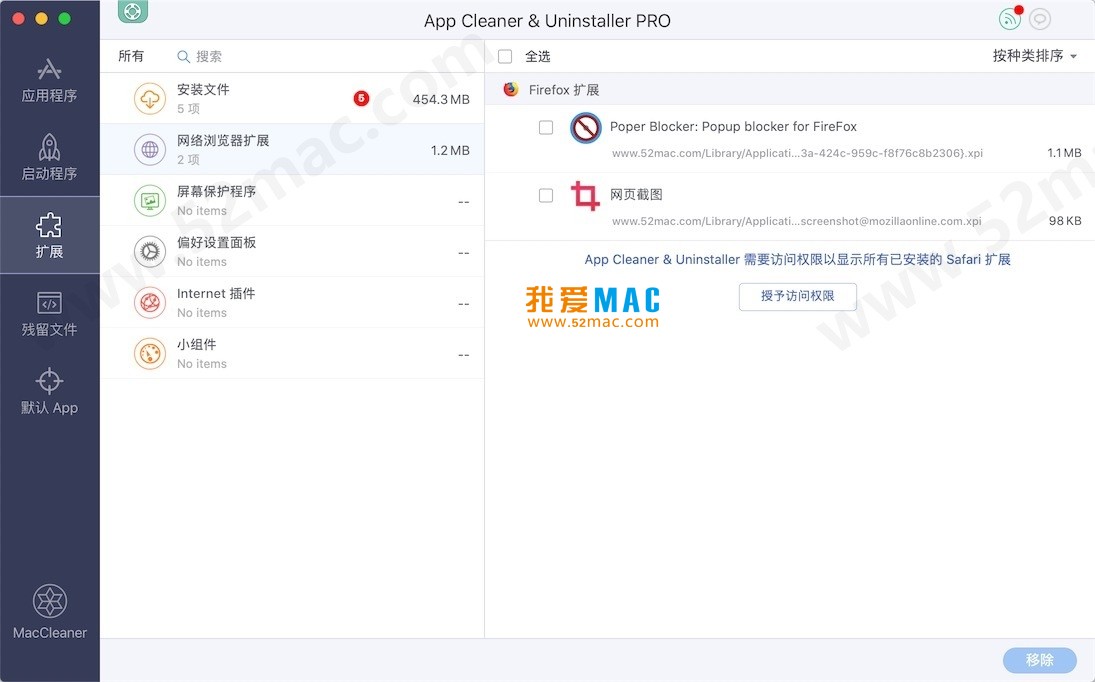Click the 小组件 gauge icon
Viewport: 1095px width, 682px height.
[149, 354]
